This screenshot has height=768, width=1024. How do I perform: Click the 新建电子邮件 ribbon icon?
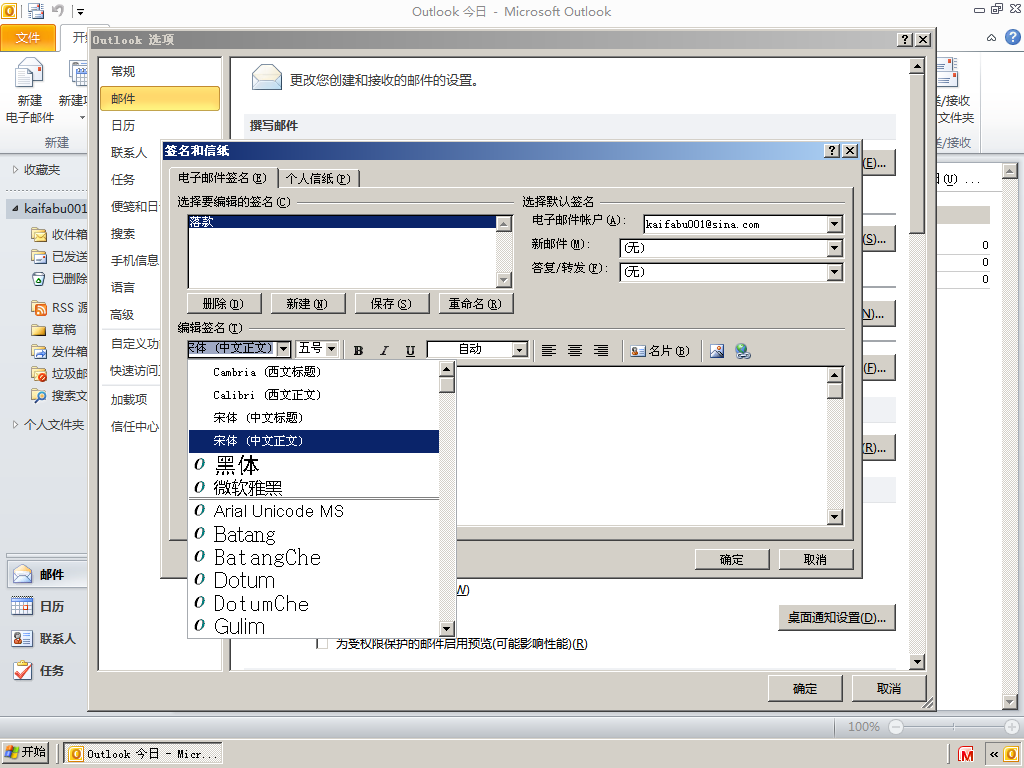pos(29,73)
